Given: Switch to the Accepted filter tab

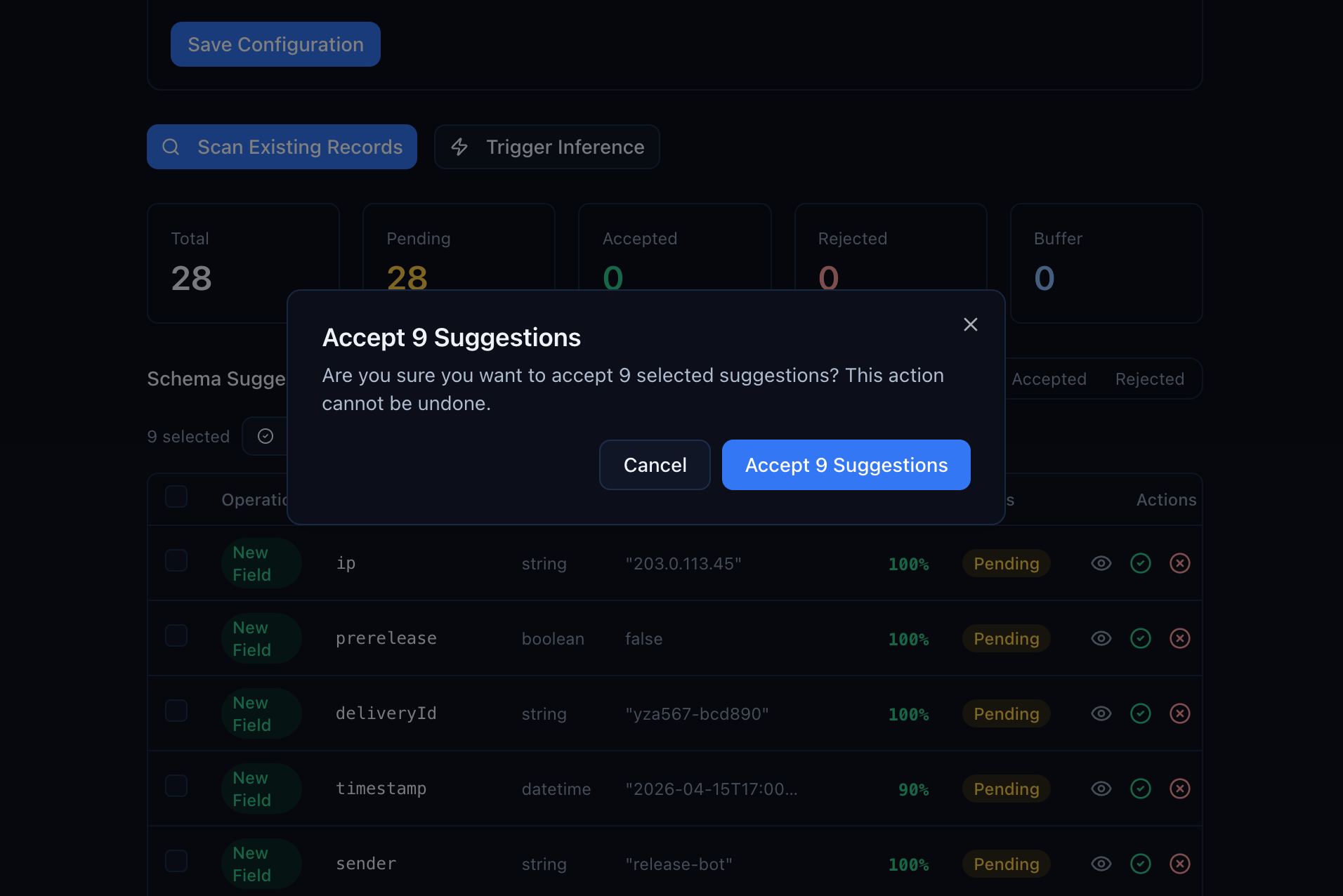Looking at the screenshot, I should pyautogui.click(x=1049, y=379).
